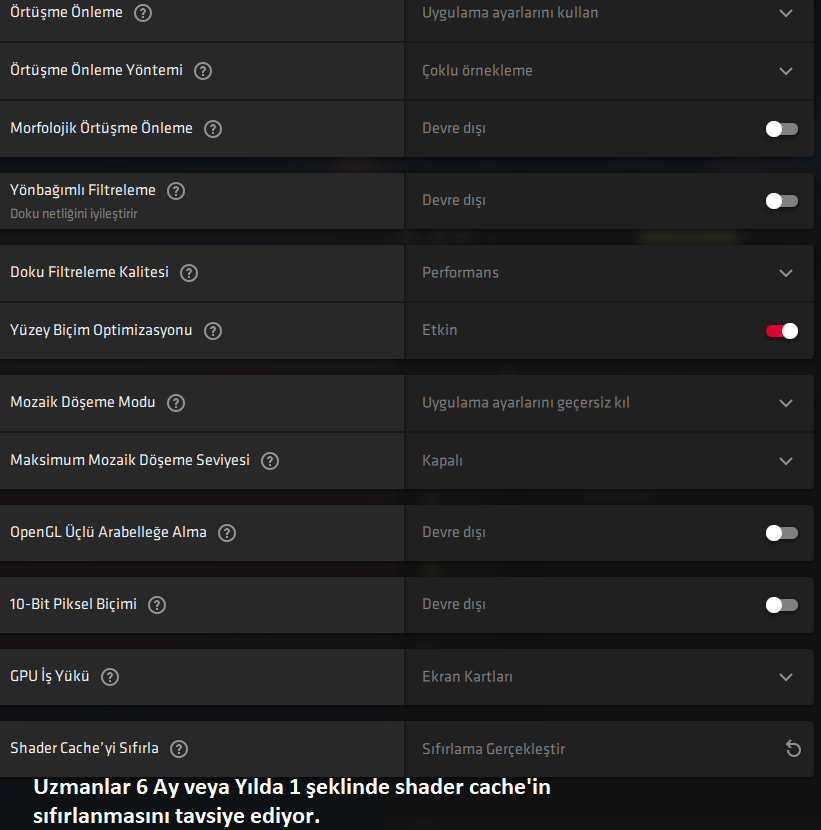Viewport: 821px width, 830px height.
Task: Click question mark beside Doku Filtreleme Kalitesi
Action: tap(189, 273)
